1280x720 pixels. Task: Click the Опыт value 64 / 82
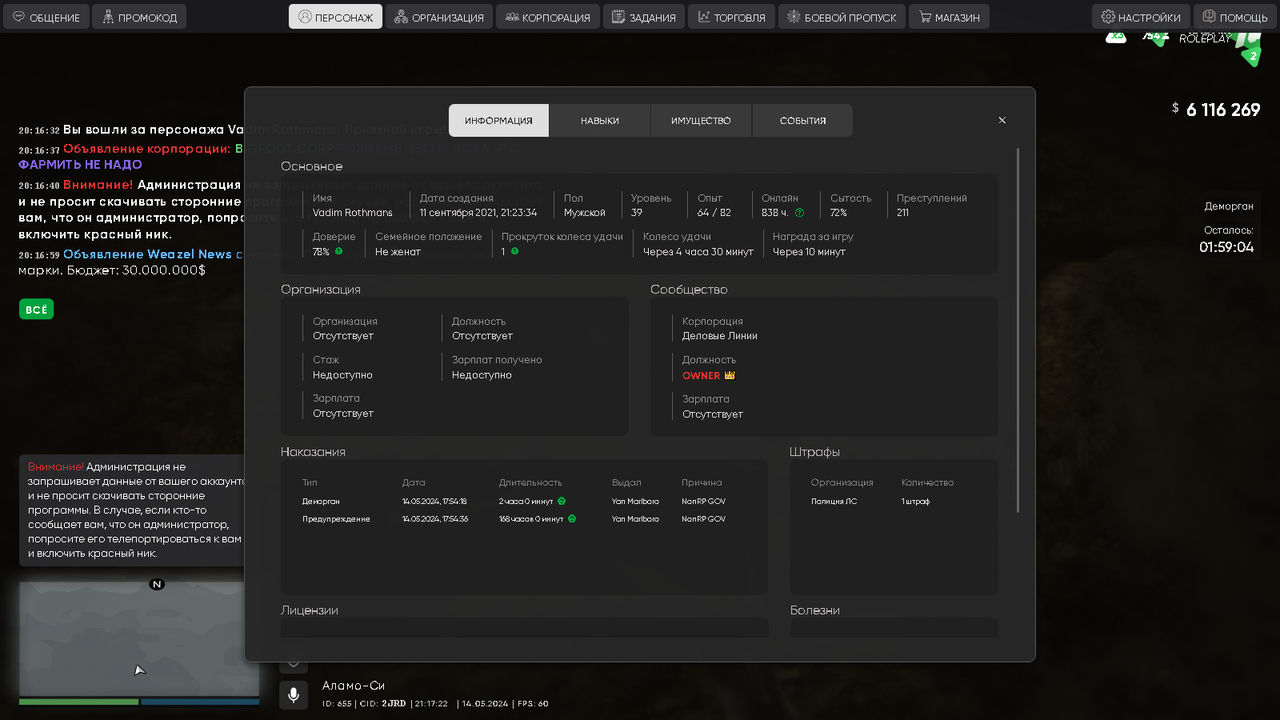(x=714, y=212)
